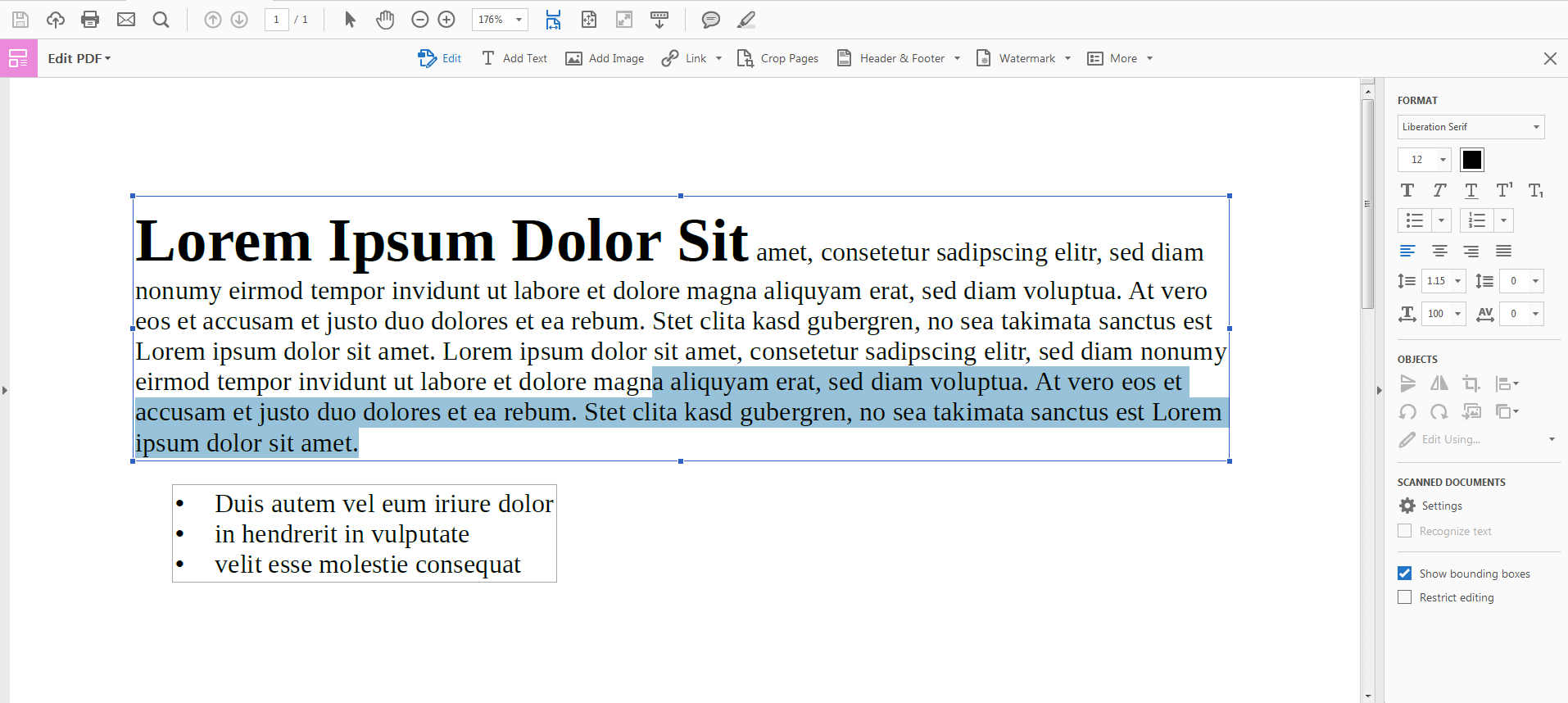Align text left
Screen dimensions: 1568x703
(1407, 251)
